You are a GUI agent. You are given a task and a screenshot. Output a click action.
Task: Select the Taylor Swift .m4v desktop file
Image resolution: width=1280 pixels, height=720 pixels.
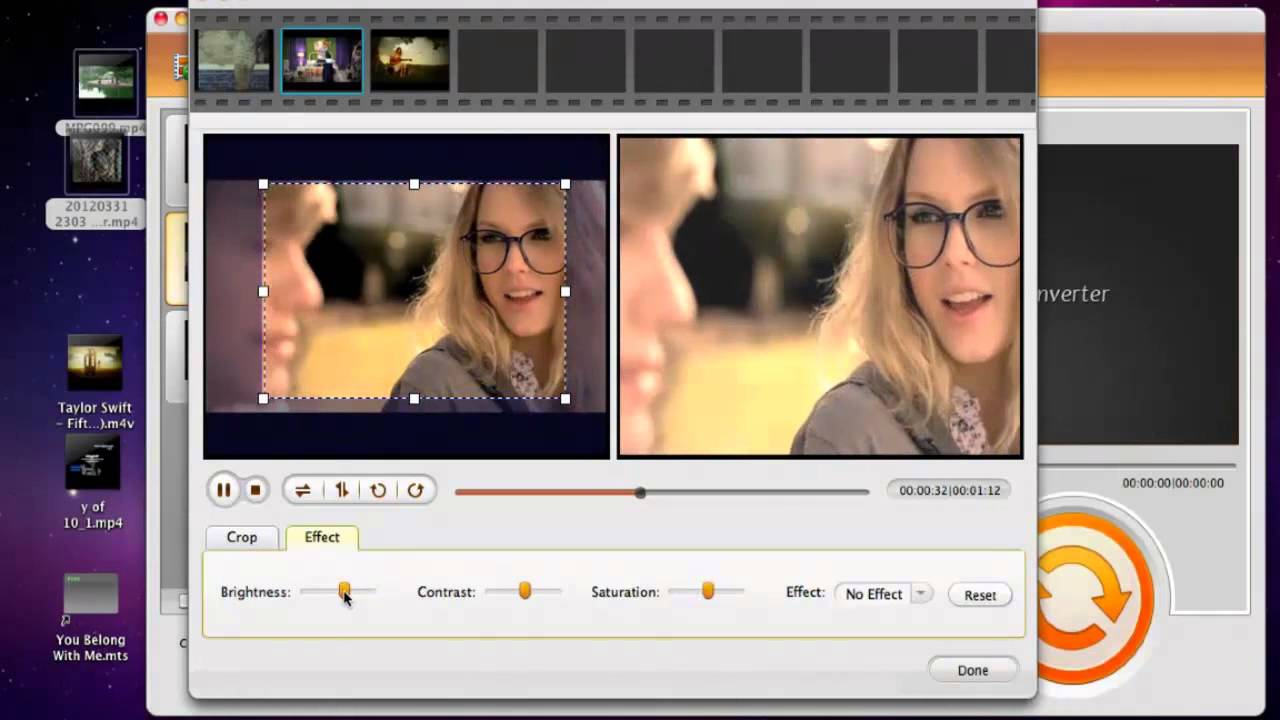(x=95, y=383)
